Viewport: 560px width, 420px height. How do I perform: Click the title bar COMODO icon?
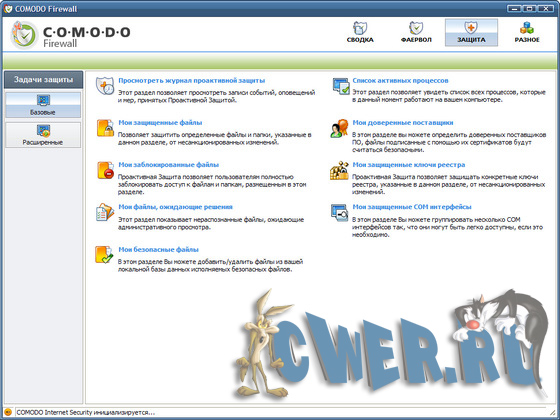[x=8, y=9]
